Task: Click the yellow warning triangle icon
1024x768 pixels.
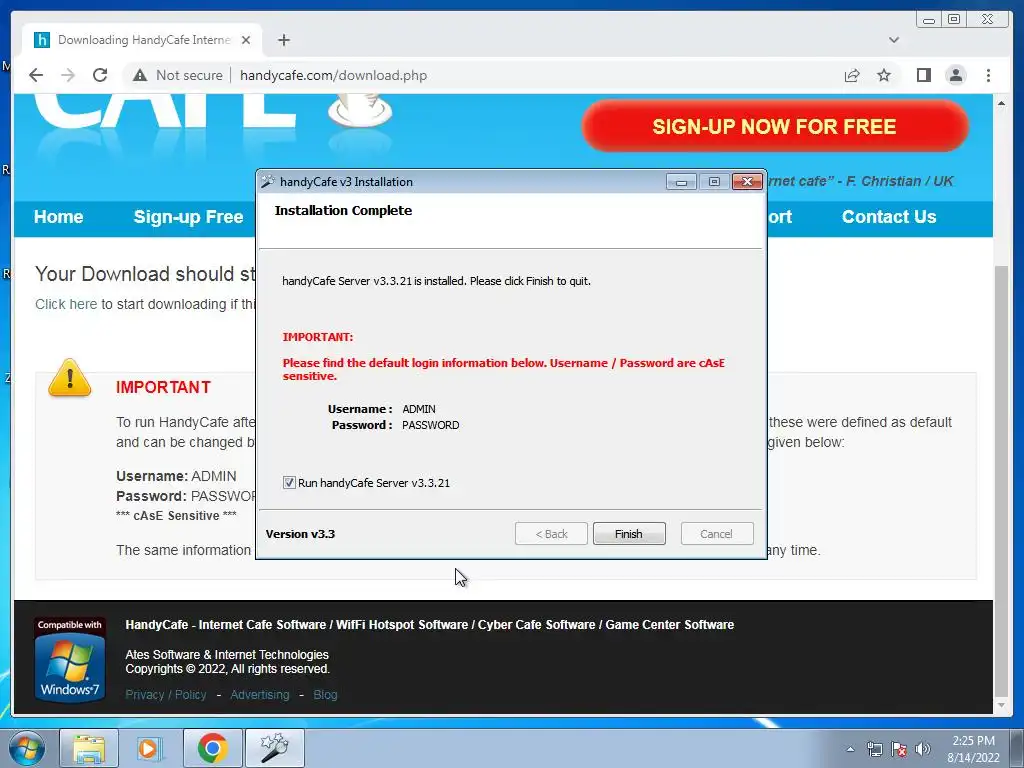Action: 70,377
